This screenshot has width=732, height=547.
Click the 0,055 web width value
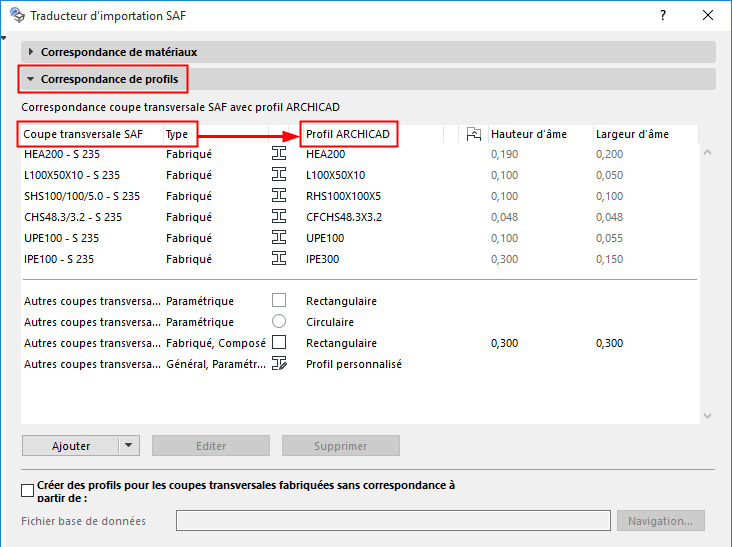coord(609,238)
